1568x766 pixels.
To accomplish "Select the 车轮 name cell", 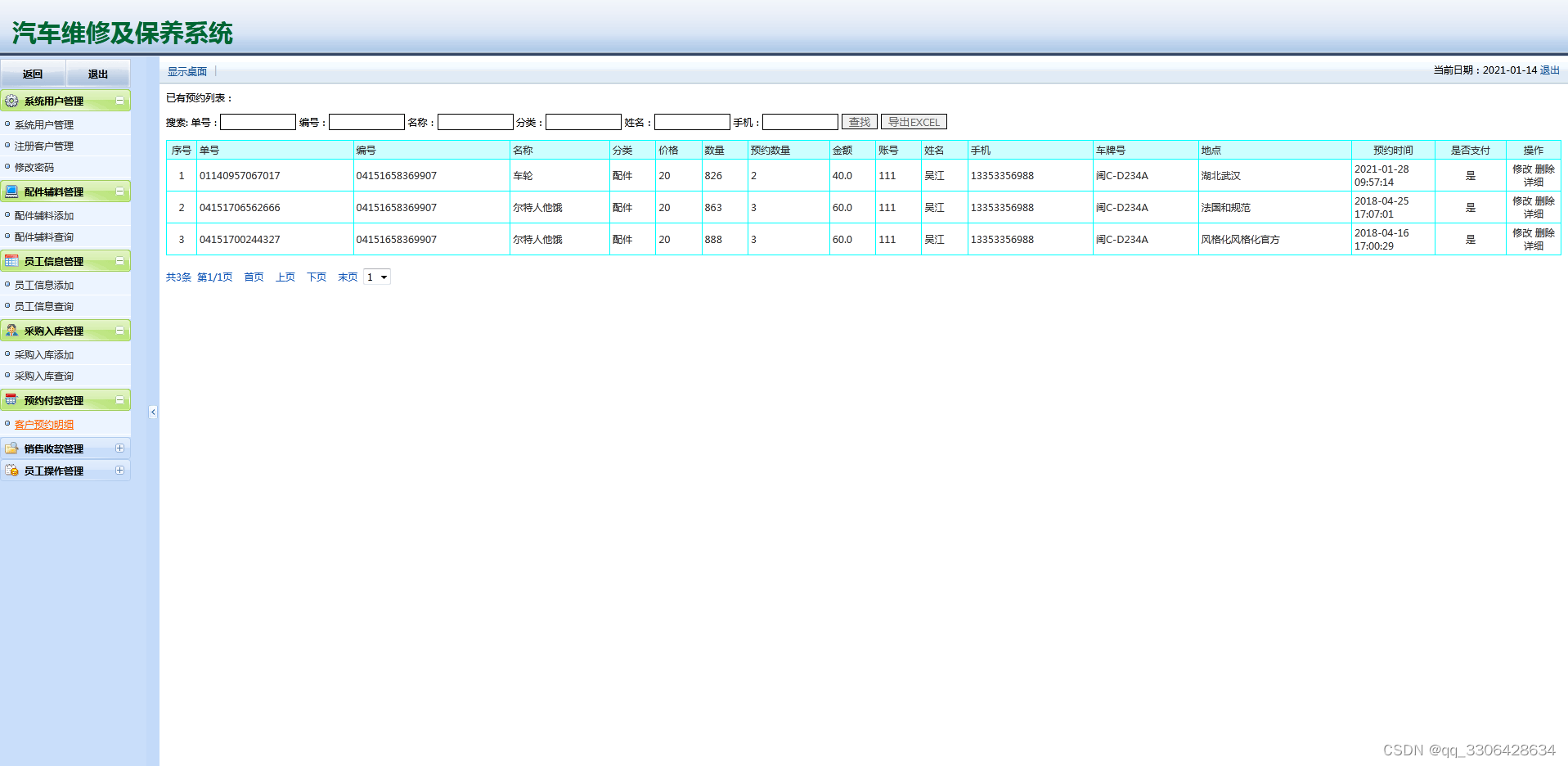I will (559, 176).
